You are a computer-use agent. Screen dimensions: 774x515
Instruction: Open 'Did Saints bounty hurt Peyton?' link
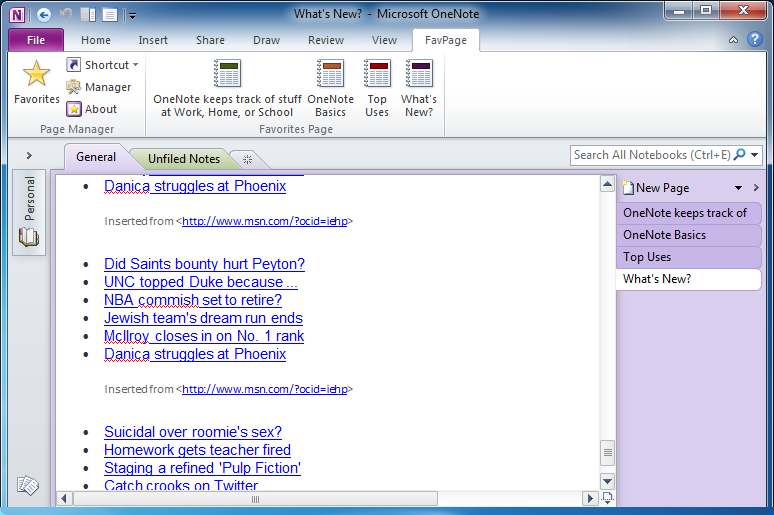tap(204, 264)
